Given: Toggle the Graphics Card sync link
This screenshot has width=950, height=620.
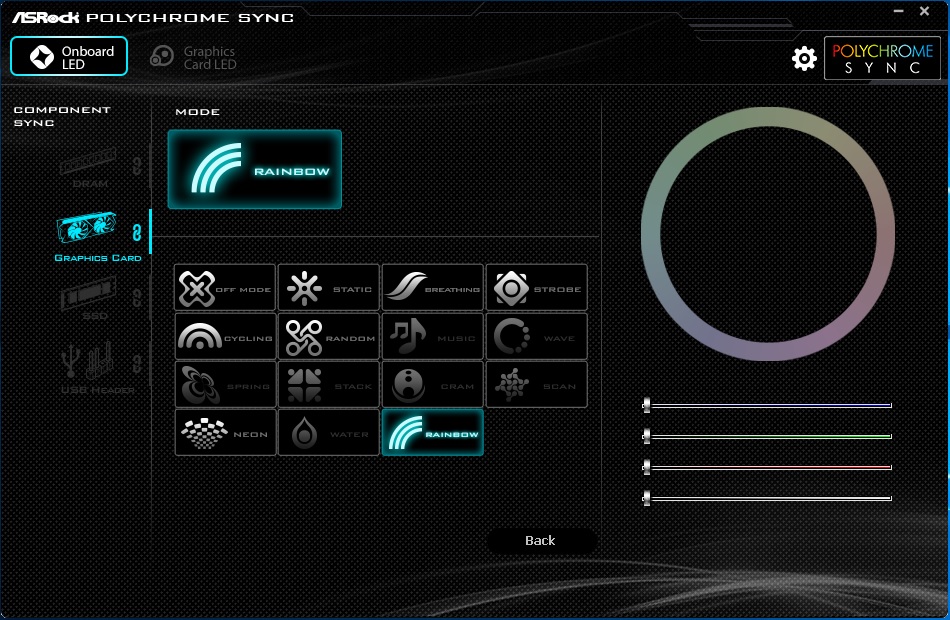Looking at the screenshot, I should coord(137,231).
